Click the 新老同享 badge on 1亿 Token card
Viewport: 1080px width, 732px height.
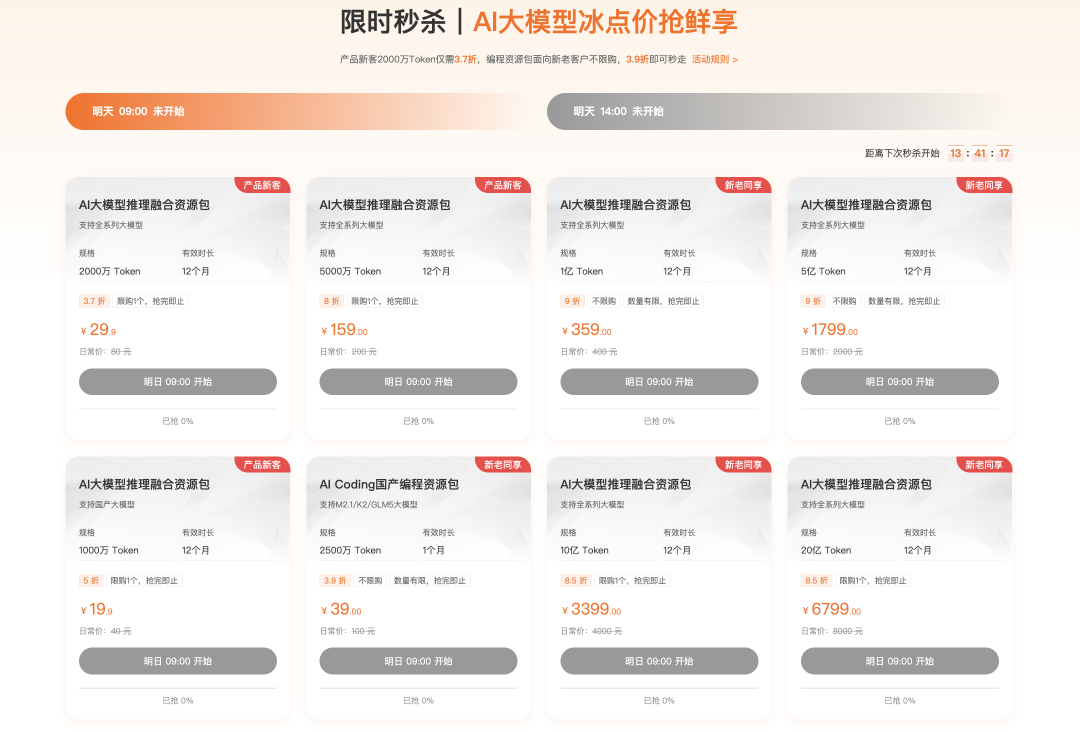pos(744,185)
